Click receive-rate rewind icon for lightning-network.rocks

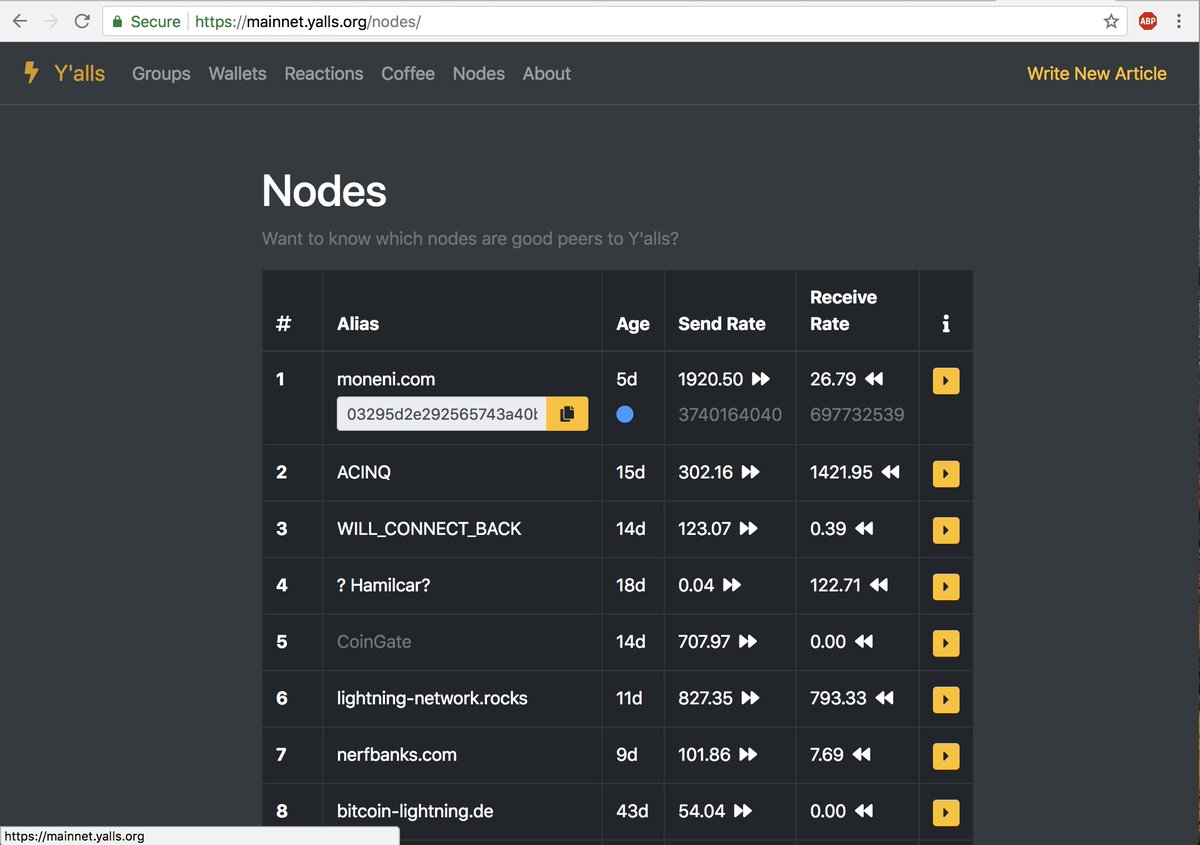click(x=884, y=698)
